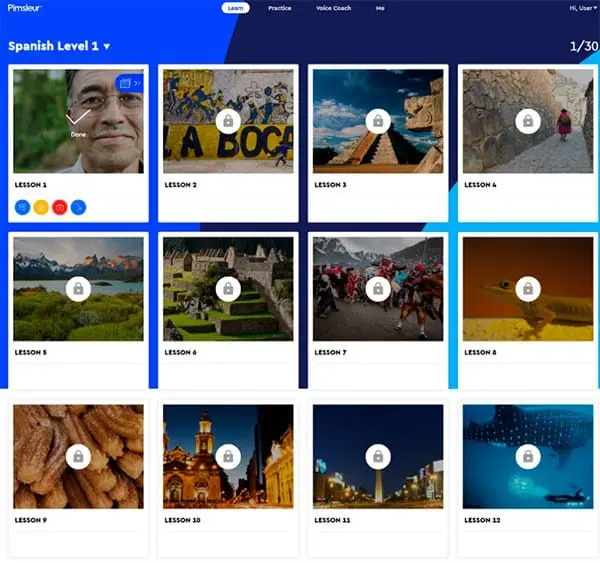Open the stone alley thumbnail for Lesson 4
Screen dimensions: 600x563
(x=528, y=121)
